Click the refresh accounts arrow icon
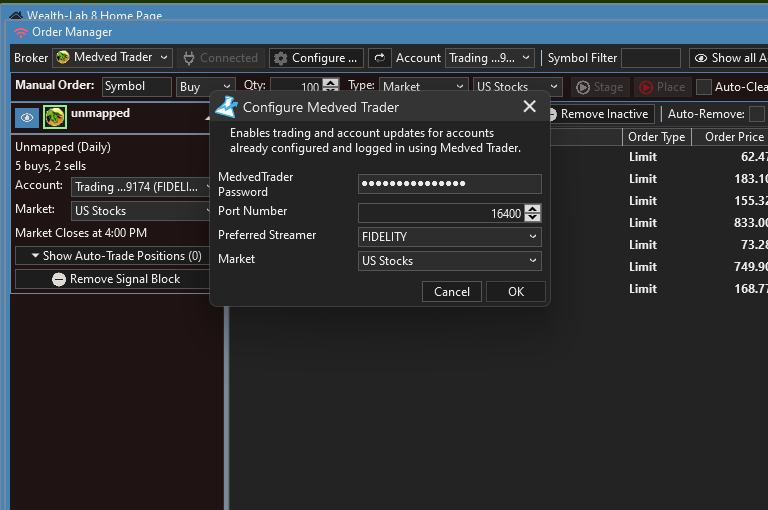 (x=380, y=58)
